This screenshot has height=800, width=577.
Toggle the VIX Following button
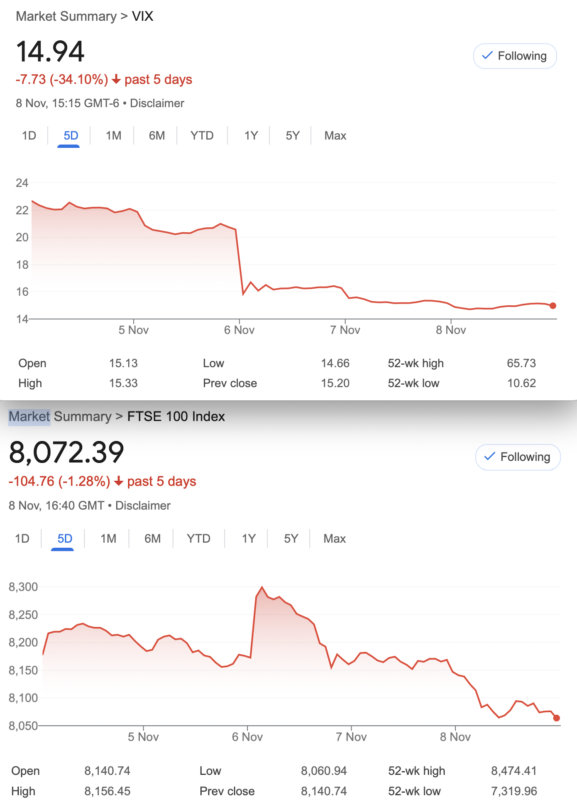[515, 56]
